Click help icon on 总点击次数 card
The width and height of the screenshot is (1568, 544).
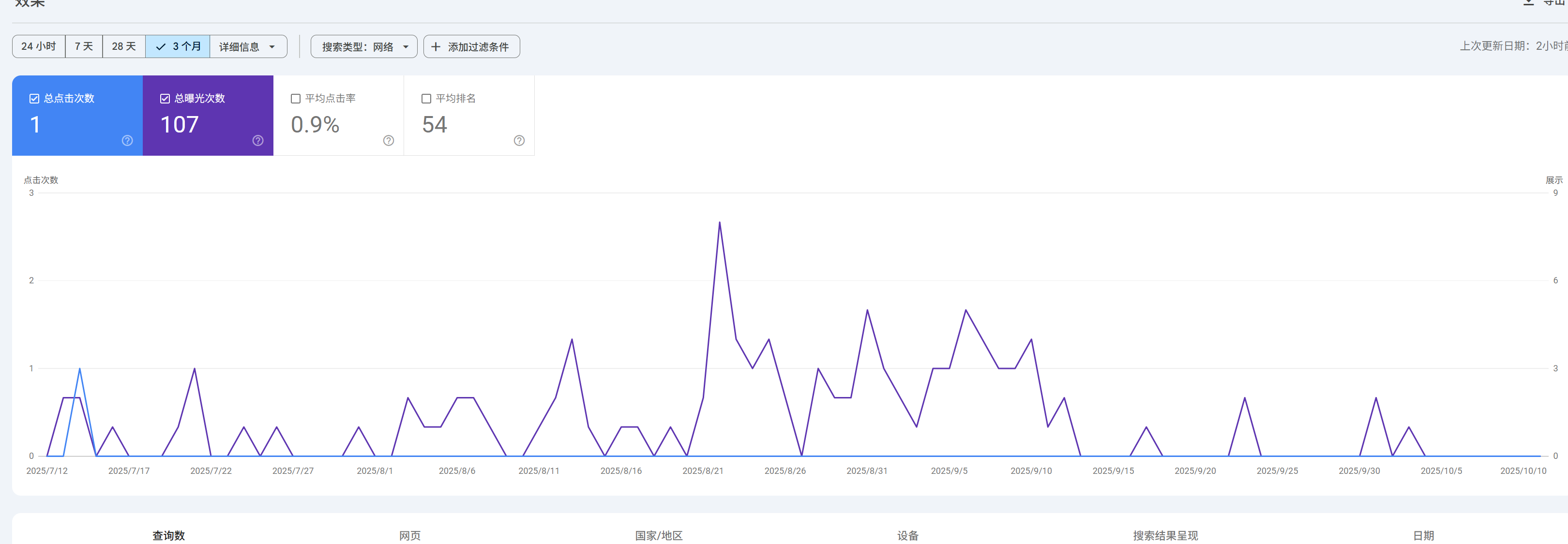click(x=127, y=141)
